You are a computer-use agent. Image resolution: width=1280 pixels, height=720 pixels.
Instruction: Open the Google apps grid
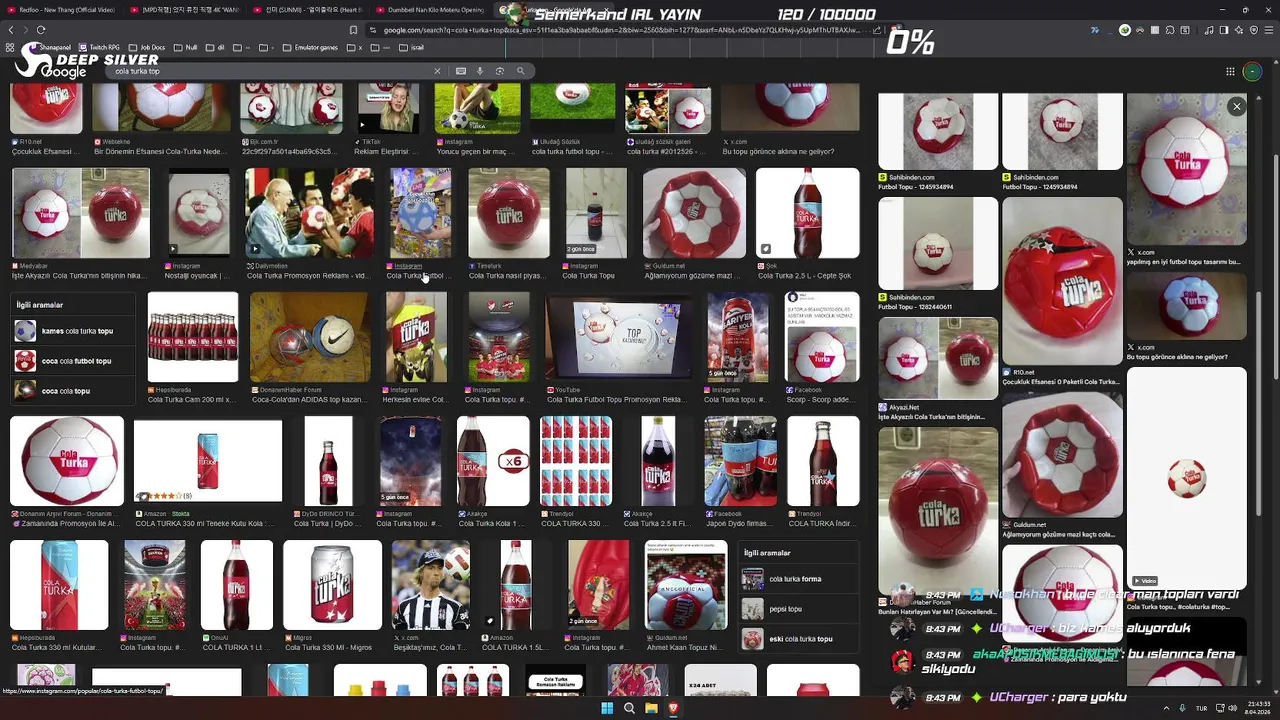(1230, 71)
